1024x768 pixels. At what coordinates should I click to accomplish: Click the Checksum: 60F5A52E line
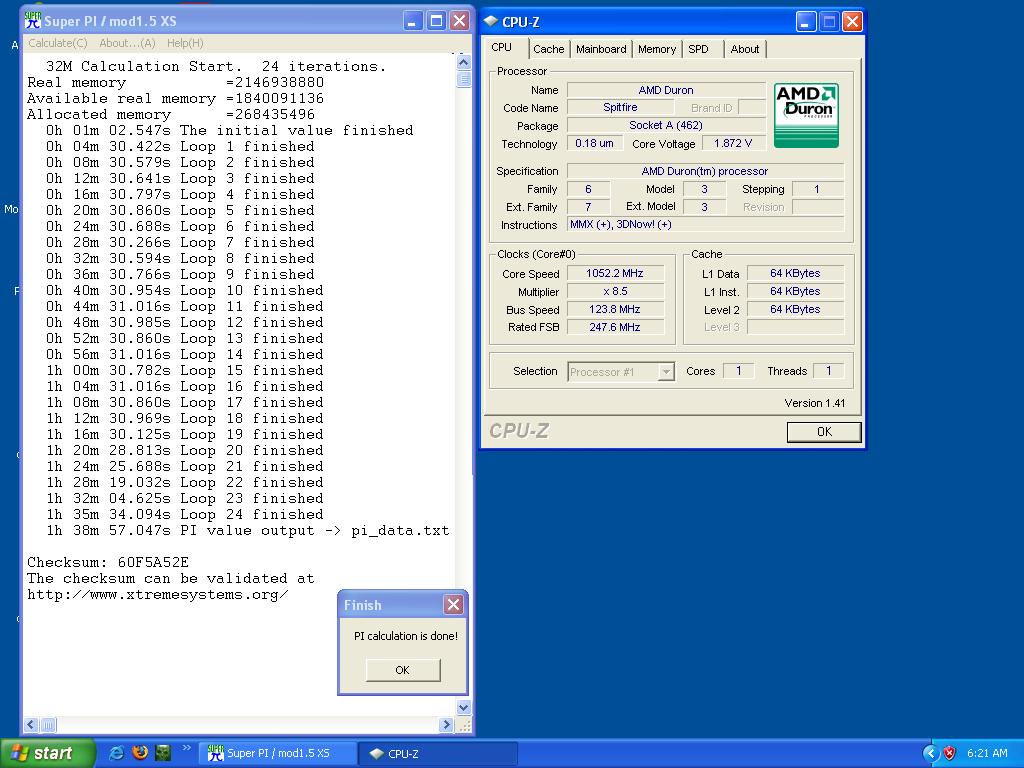pyautogui.click(x=108, y=562)
